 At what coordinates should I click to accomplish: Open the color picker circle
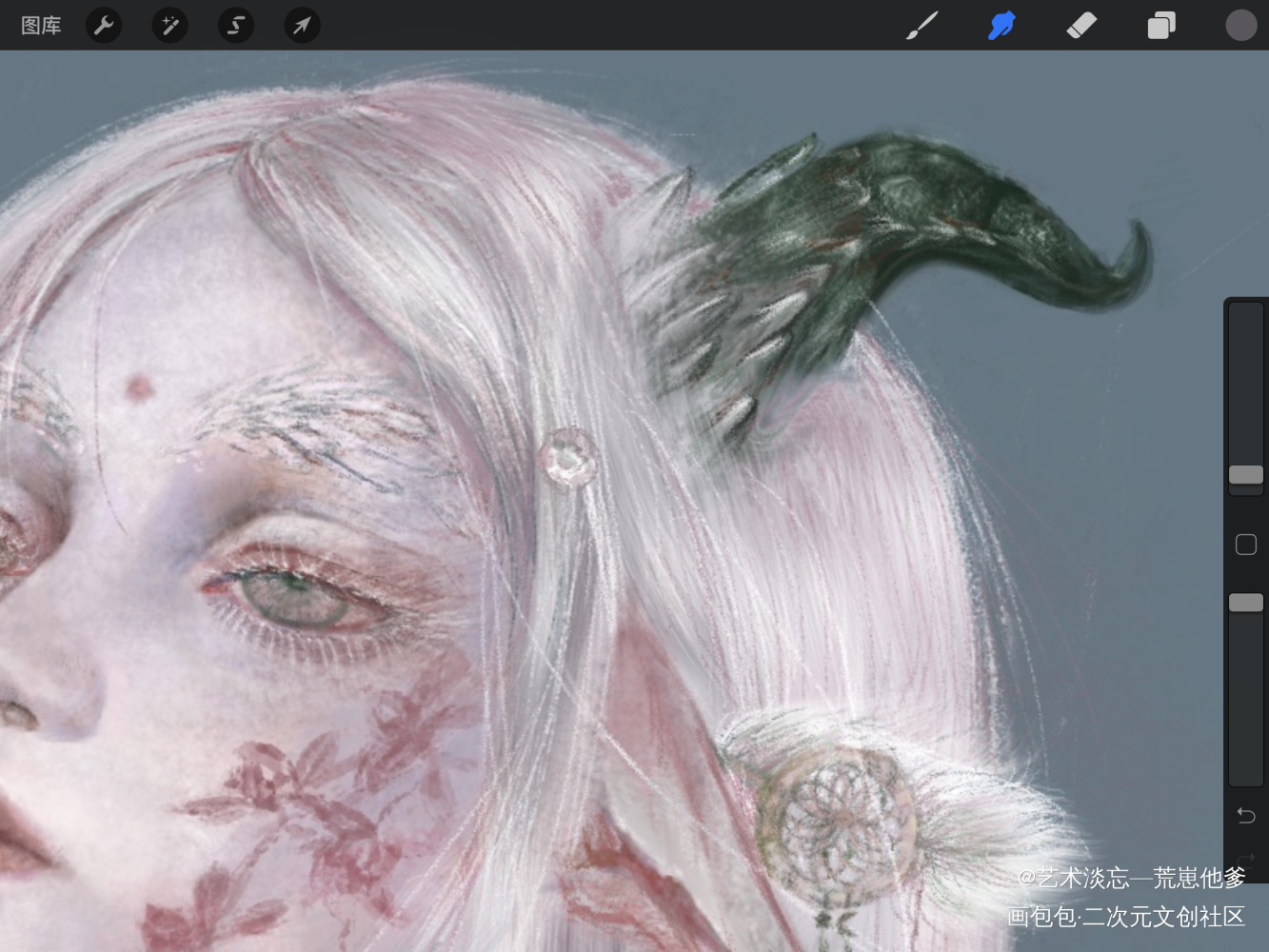pyautogui.click(x=1240, y=26)
